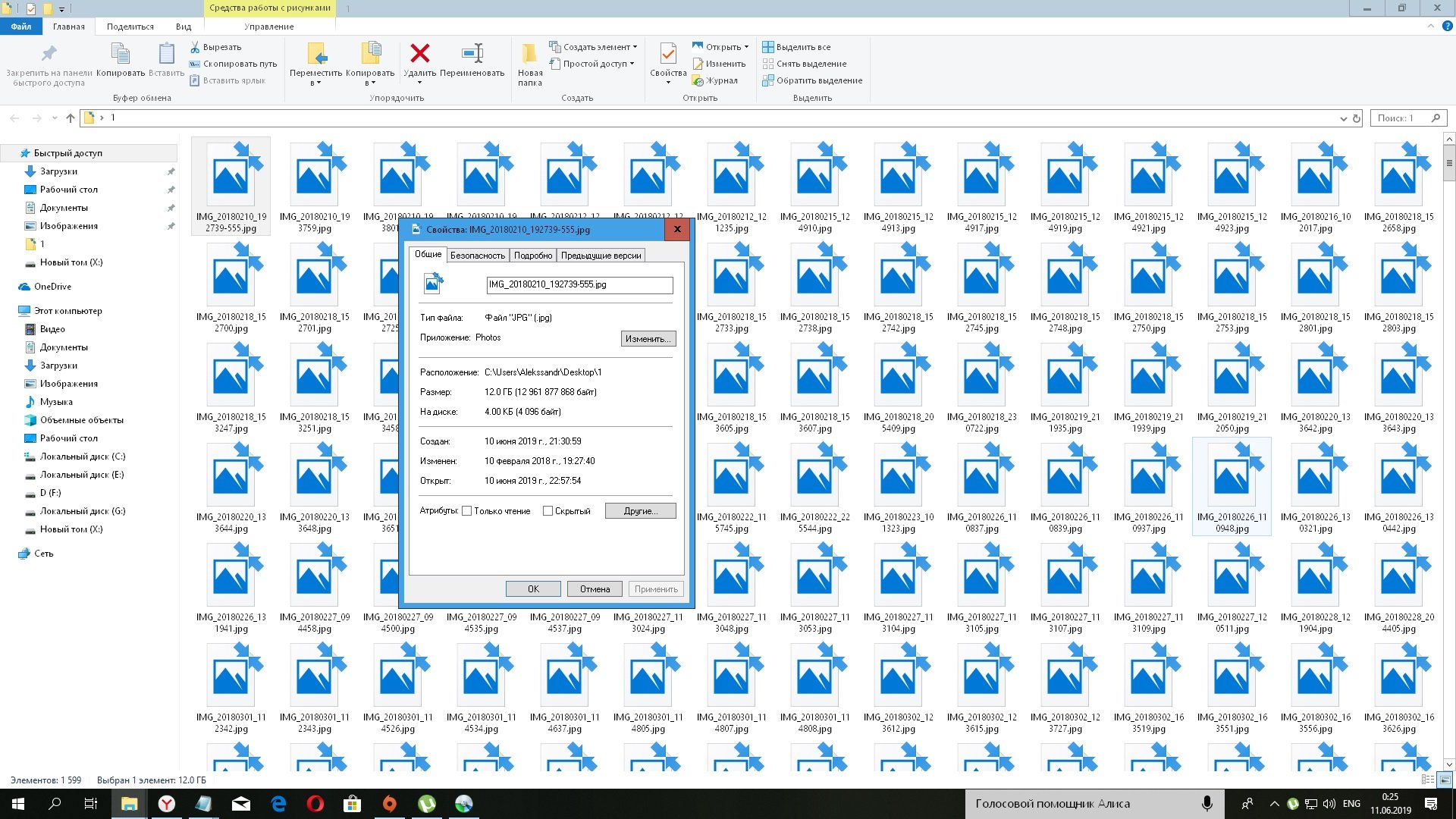
Task: Click the Copy (Копировать) clipboard icon
Action: (x=120, y=55)
